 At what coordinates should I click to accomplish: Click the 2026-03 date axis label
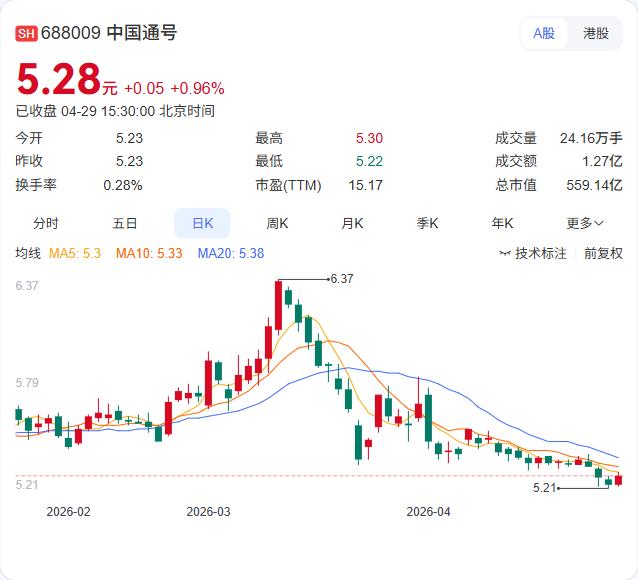click(208, 512)
